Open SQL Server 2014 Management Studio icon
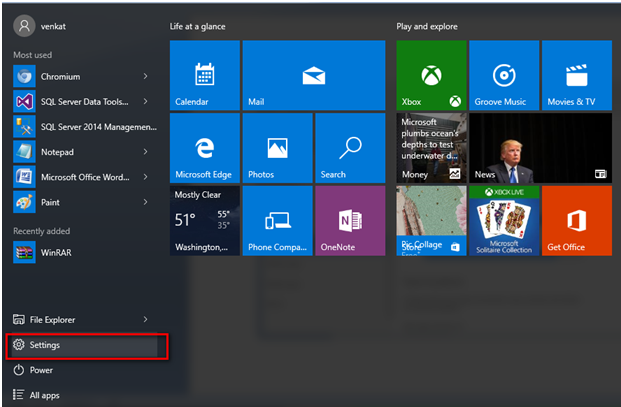Viewport: 621px width, 407px height. click(24, 127)
